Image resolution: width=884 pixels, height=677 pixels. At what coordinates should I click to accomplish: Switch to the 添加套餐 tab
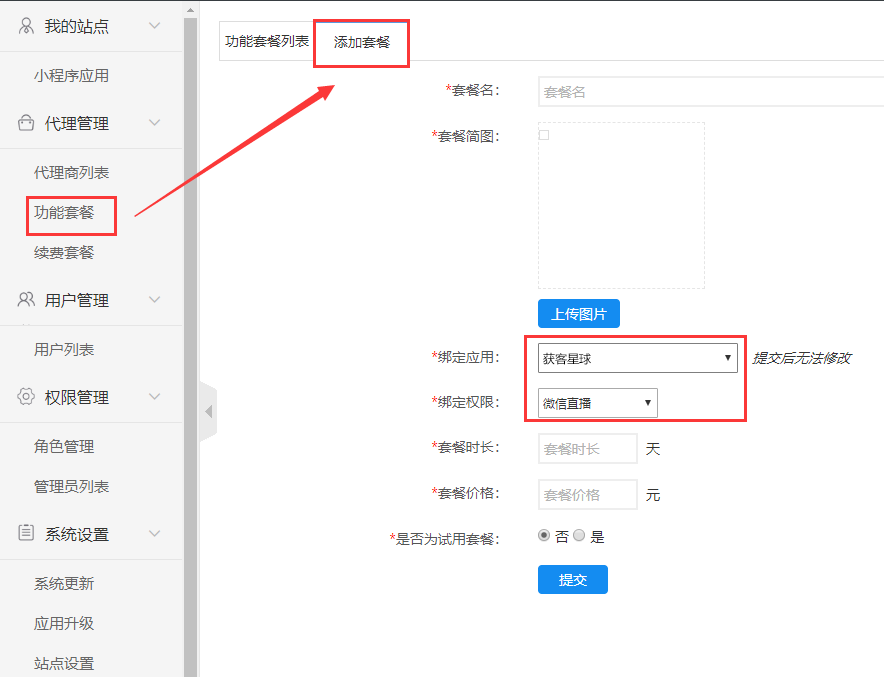[x=362, y=43]
